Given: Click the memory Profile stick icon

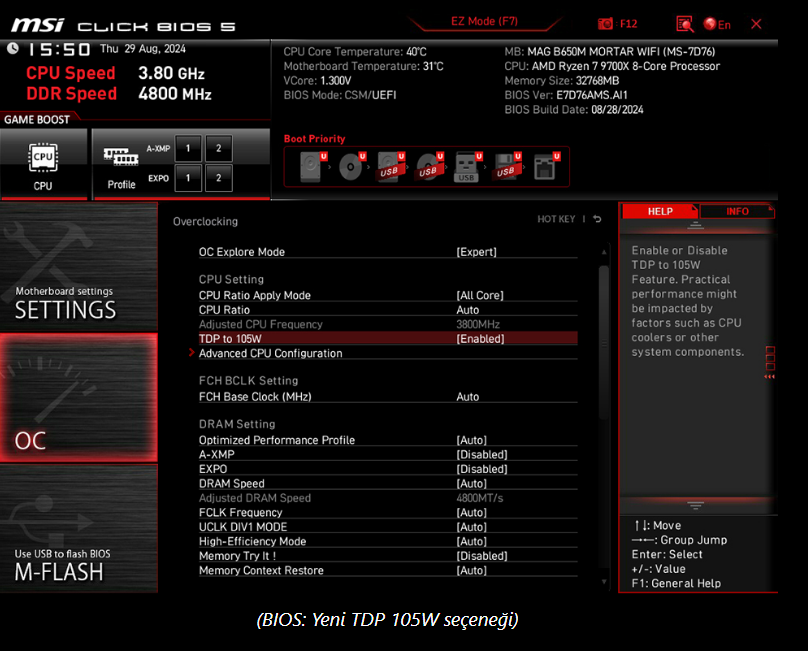Looking at the screenshot, I should click(121, 157).
